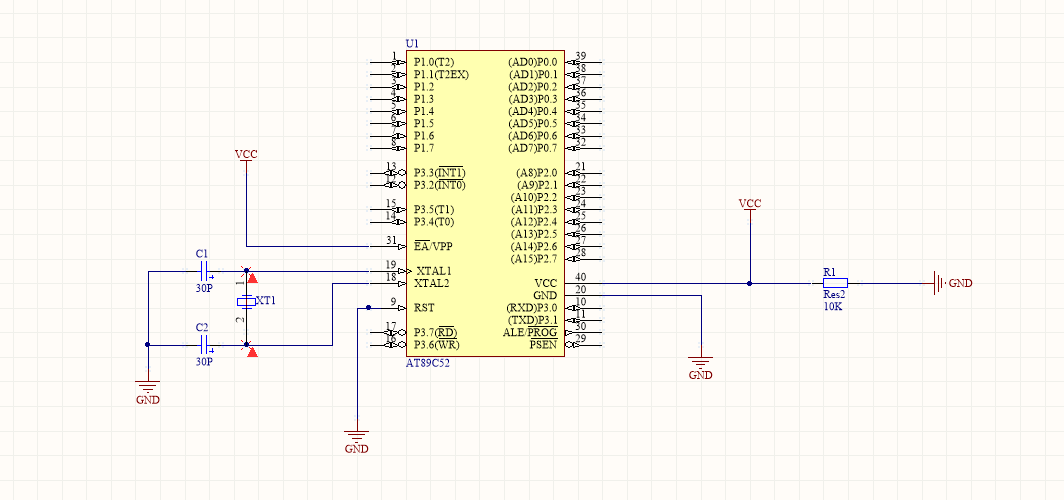Screen dimensions: 1064x500
Task: Select the 30P value under C1
Action: click(204, 287)
